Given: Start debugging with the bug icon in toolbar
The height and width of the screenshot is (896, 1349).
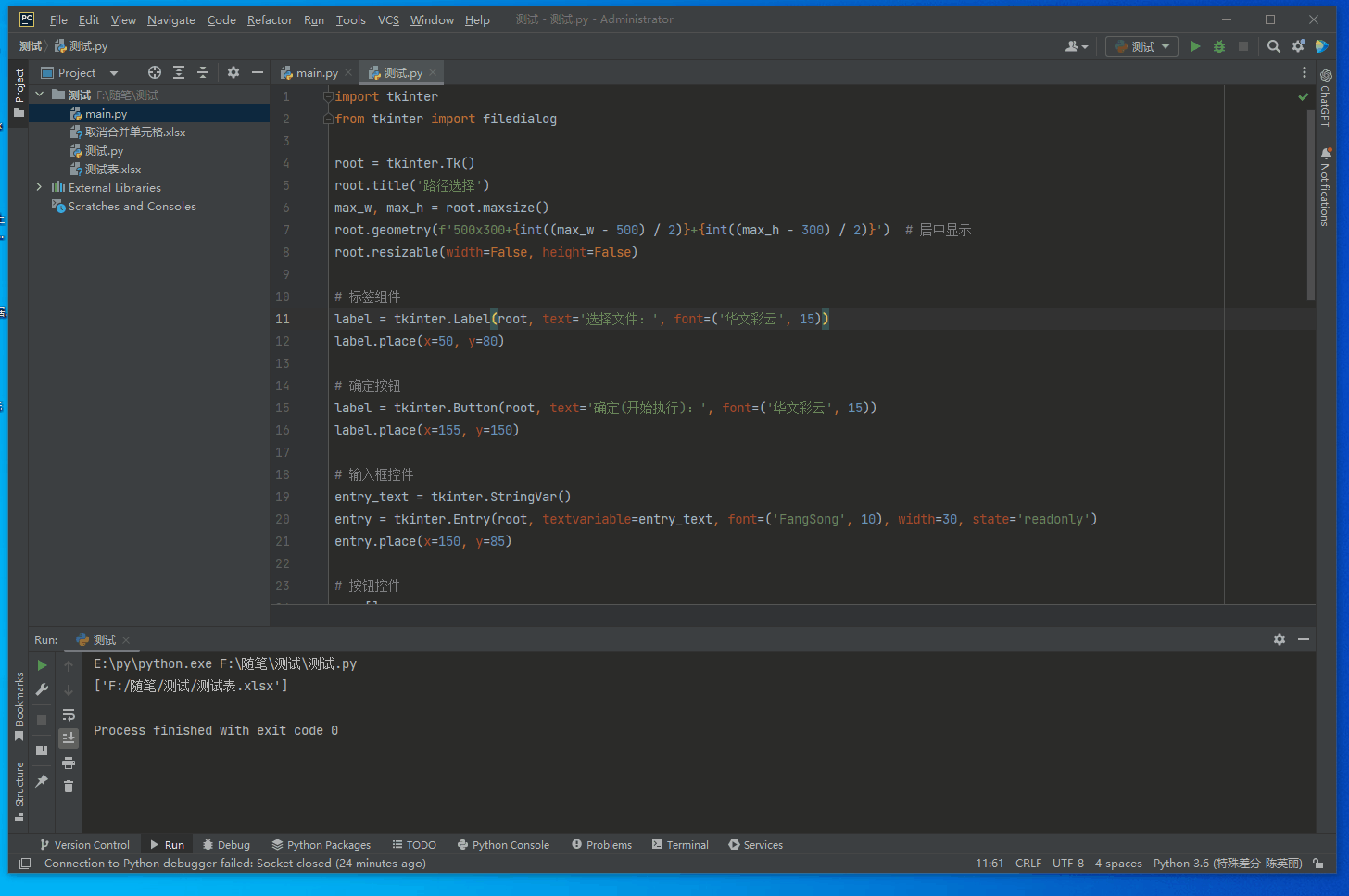Looking at the screenshot, I should (x=1219, y=46).
